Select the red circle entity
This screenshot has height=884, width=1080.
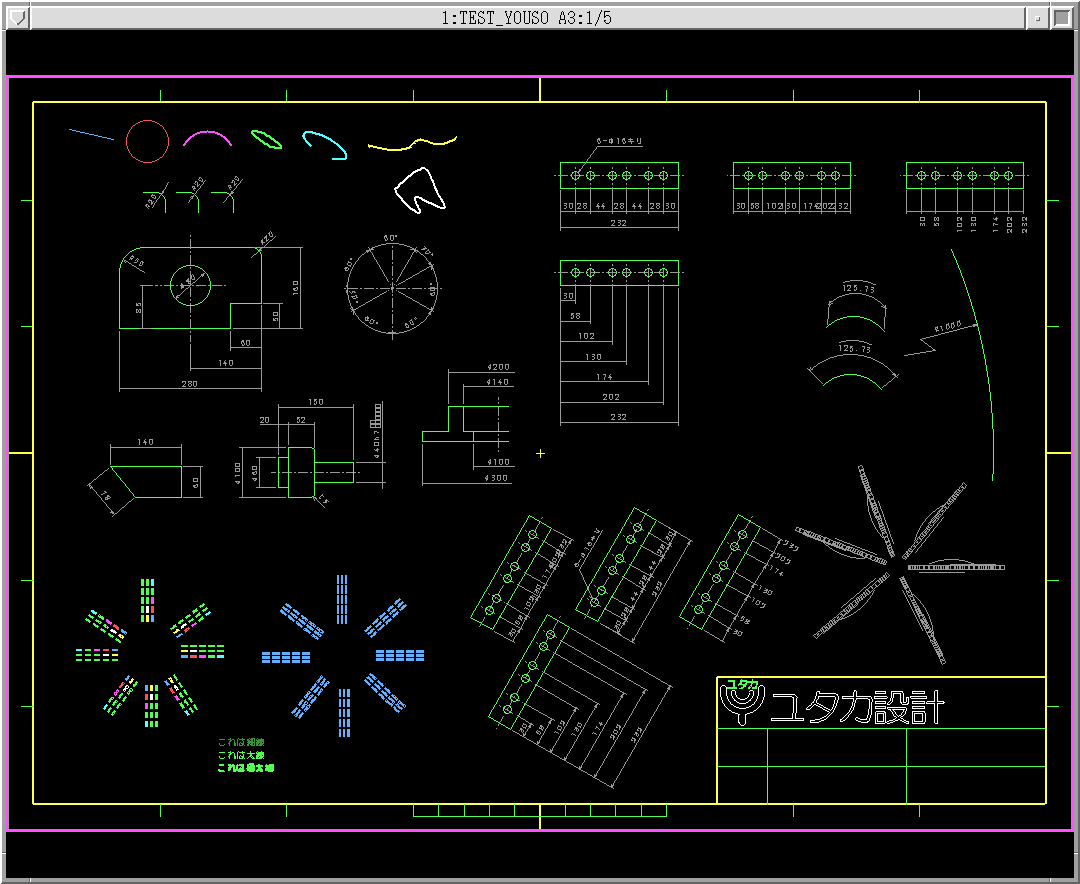[147, 141]
